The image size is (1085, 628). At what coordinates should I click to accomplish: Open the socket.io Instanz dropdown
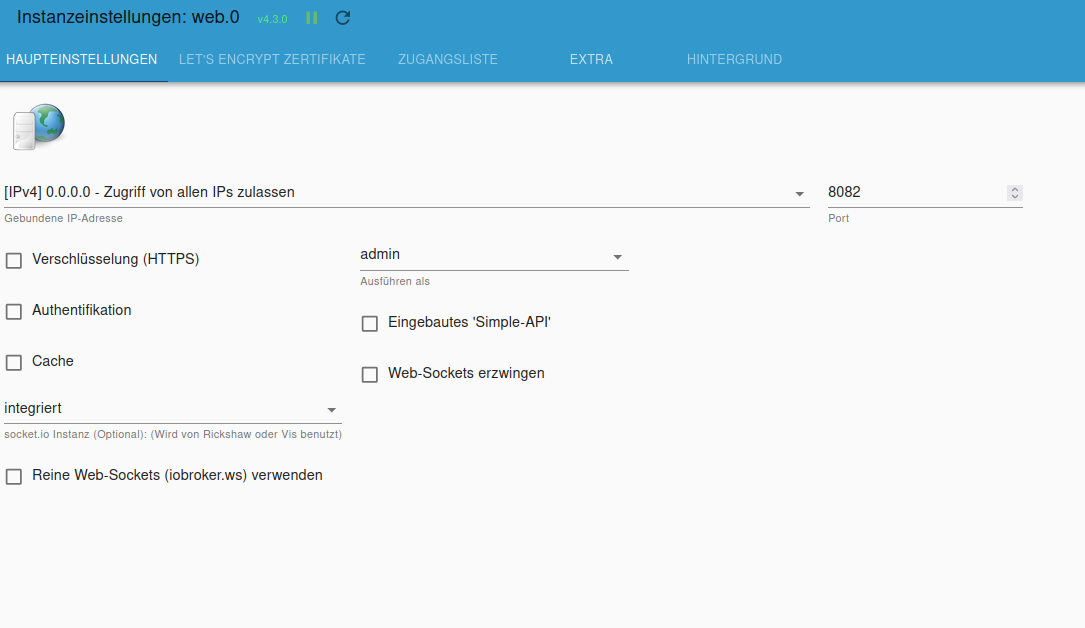(x=172, y=409)
